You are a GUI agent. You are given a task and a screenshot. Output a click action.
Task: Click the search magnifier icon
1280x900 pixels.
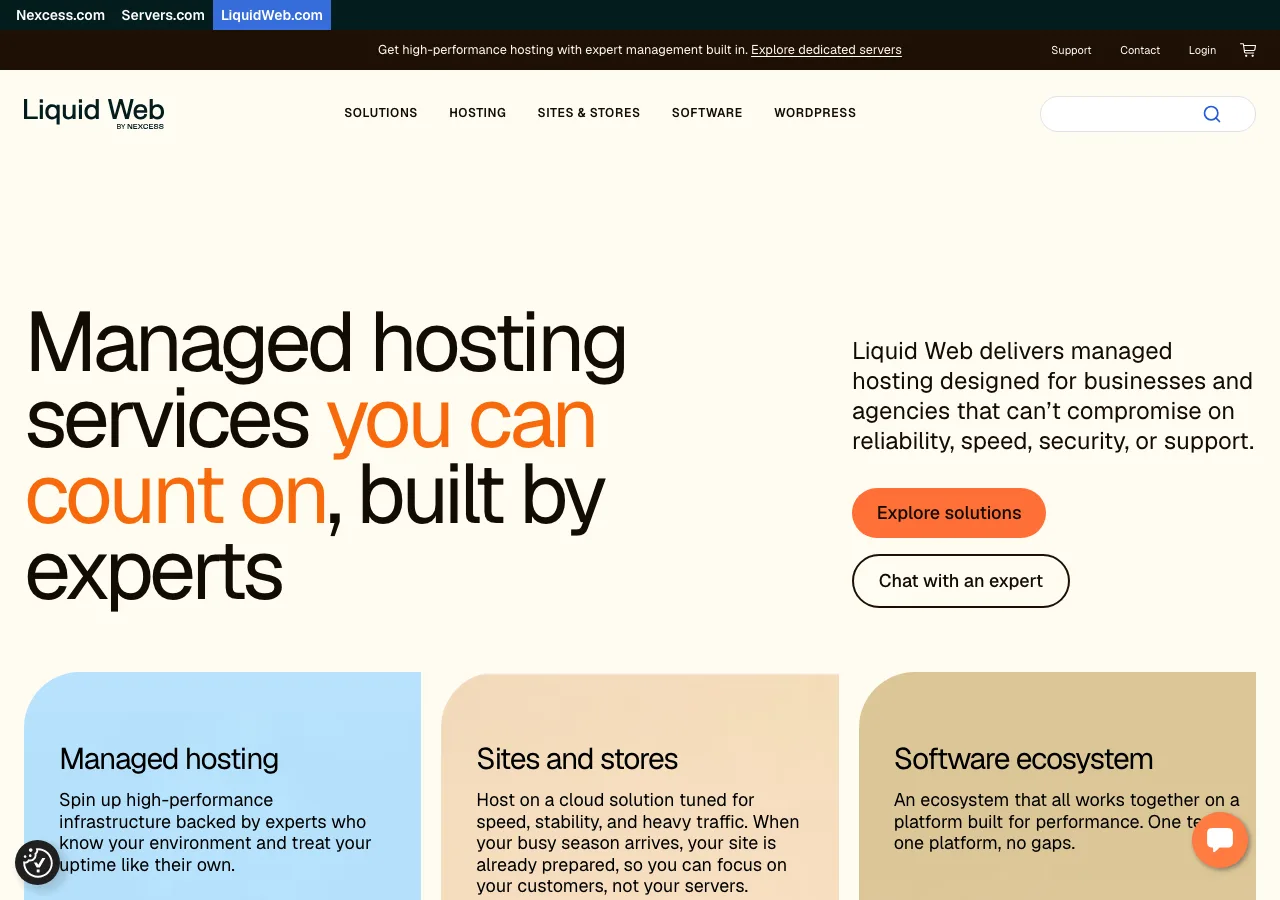pyautogui.click(x=1211, y=114)
